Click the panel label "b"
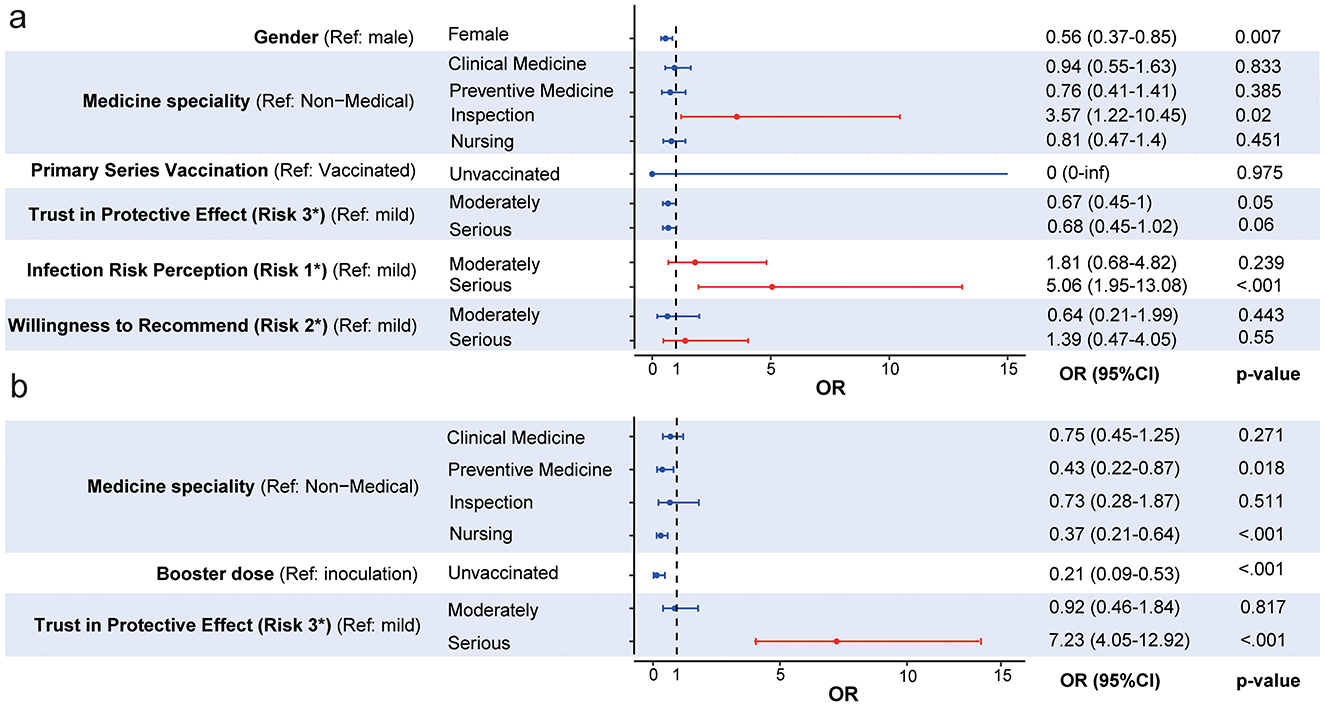This screenshot has height=706, width=1325. point(17,388)
